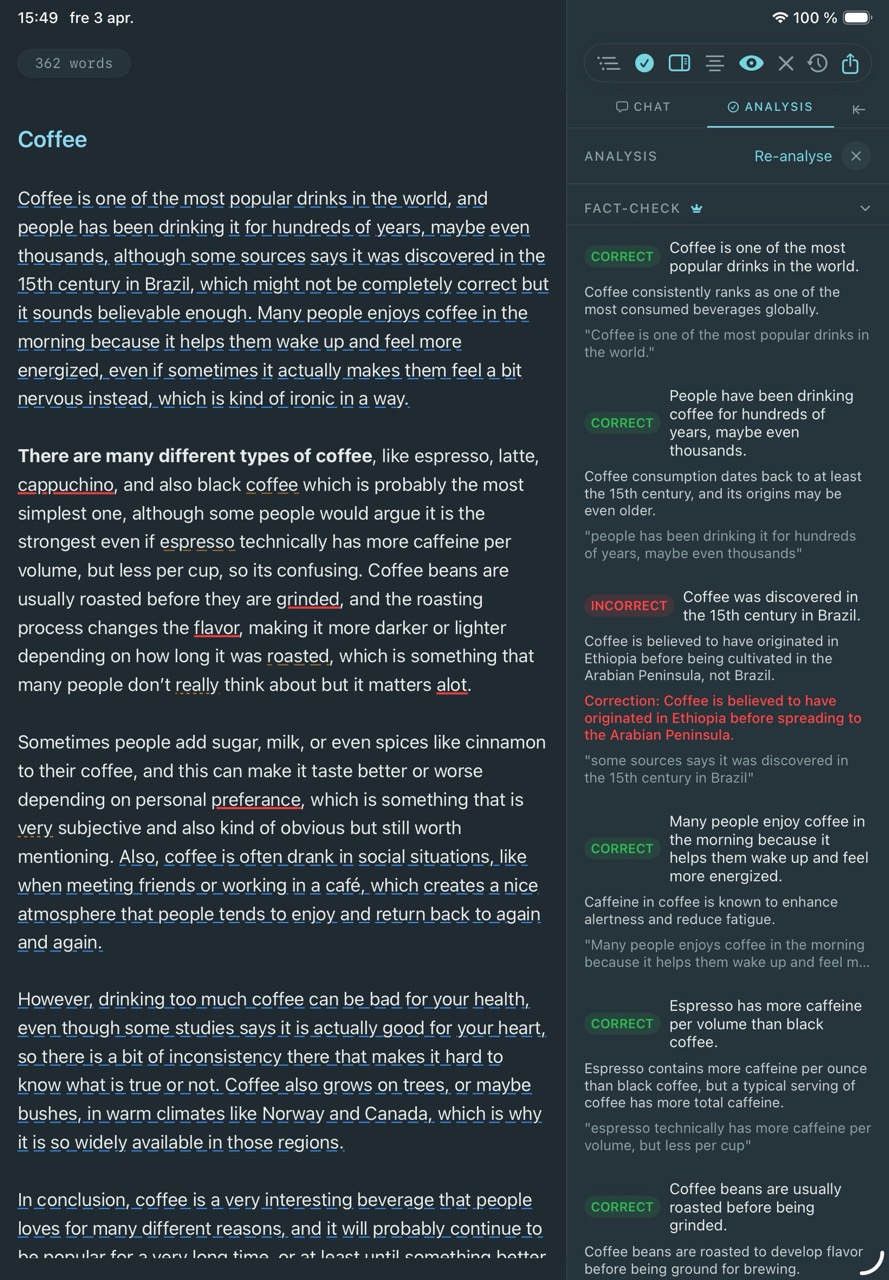Screen dimensions: 889x1280
Task: Click the Coffee document title
Action: (x=52, y=139)
